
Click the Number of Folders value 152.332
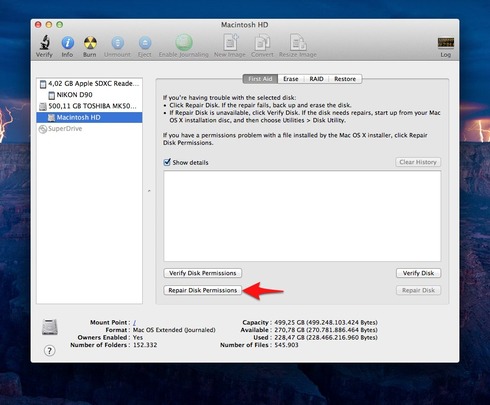145,345
